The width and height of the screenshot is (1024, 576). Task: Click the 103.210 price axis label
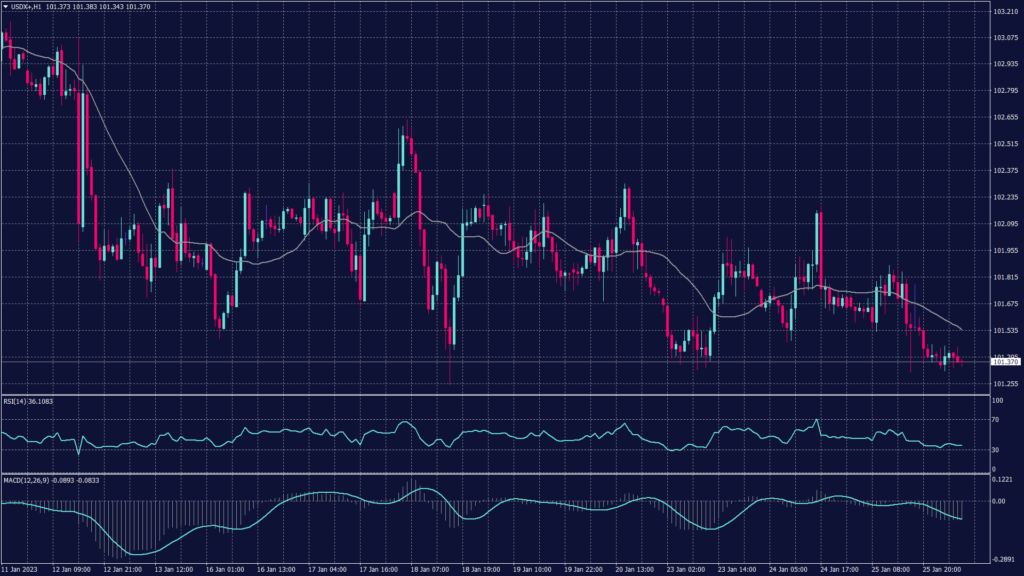pyautogui.click(x=1004, y=12)
